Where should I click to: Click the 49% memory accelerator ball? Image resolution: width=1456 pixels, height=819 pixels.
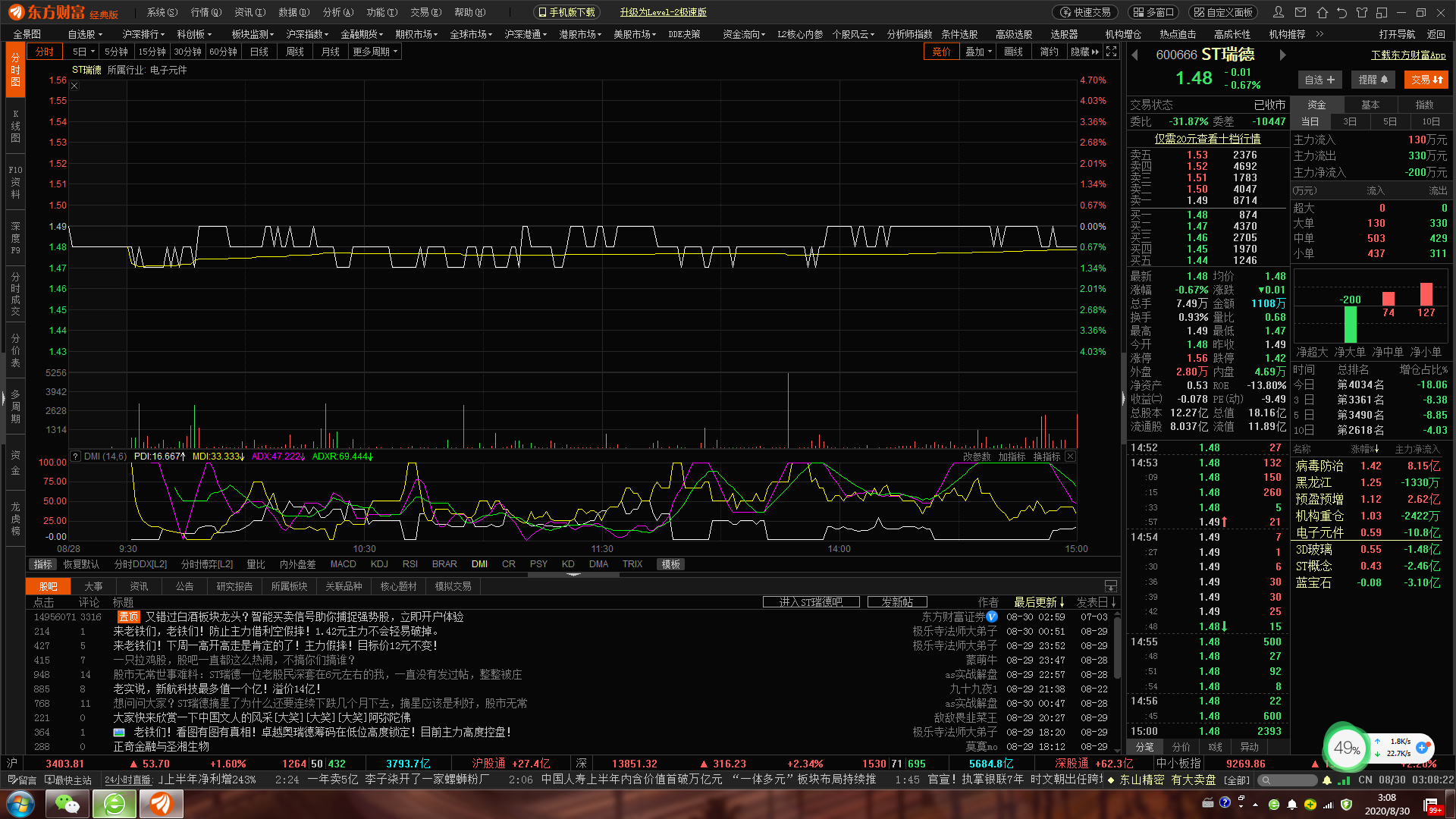pos(1346,748)
